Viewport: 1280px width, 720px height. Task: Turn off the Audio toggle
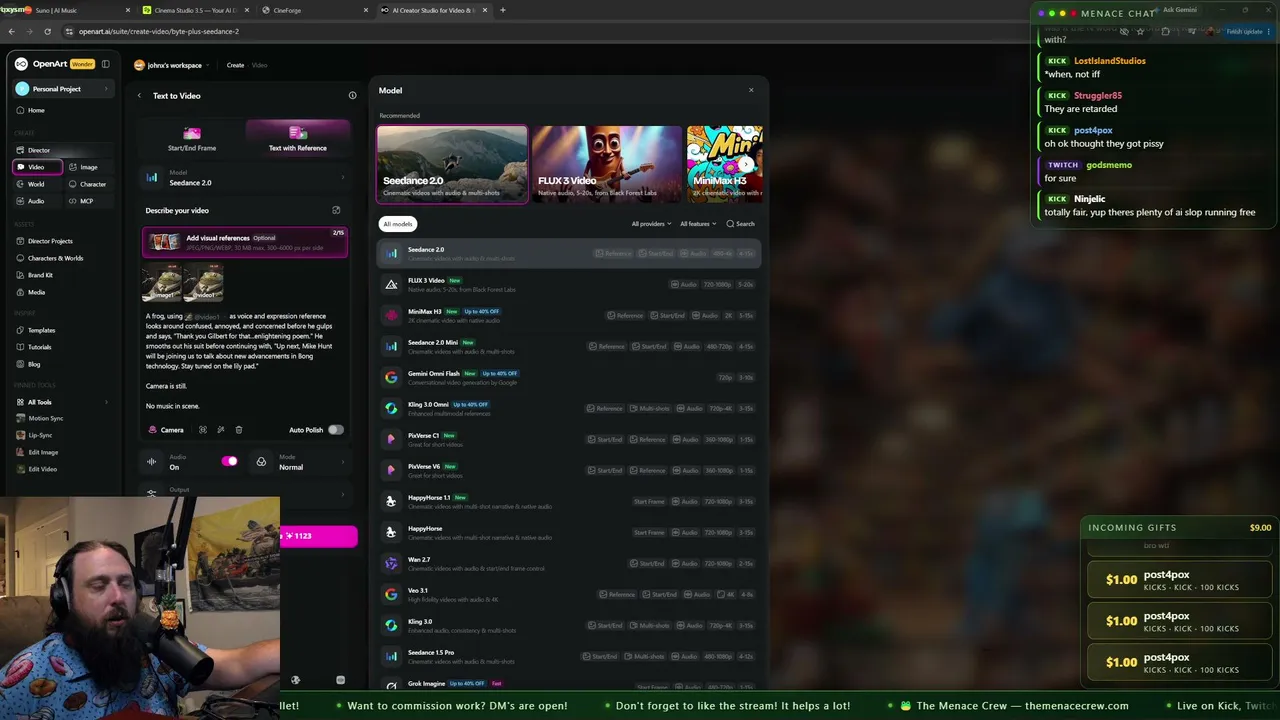point(230,461)
